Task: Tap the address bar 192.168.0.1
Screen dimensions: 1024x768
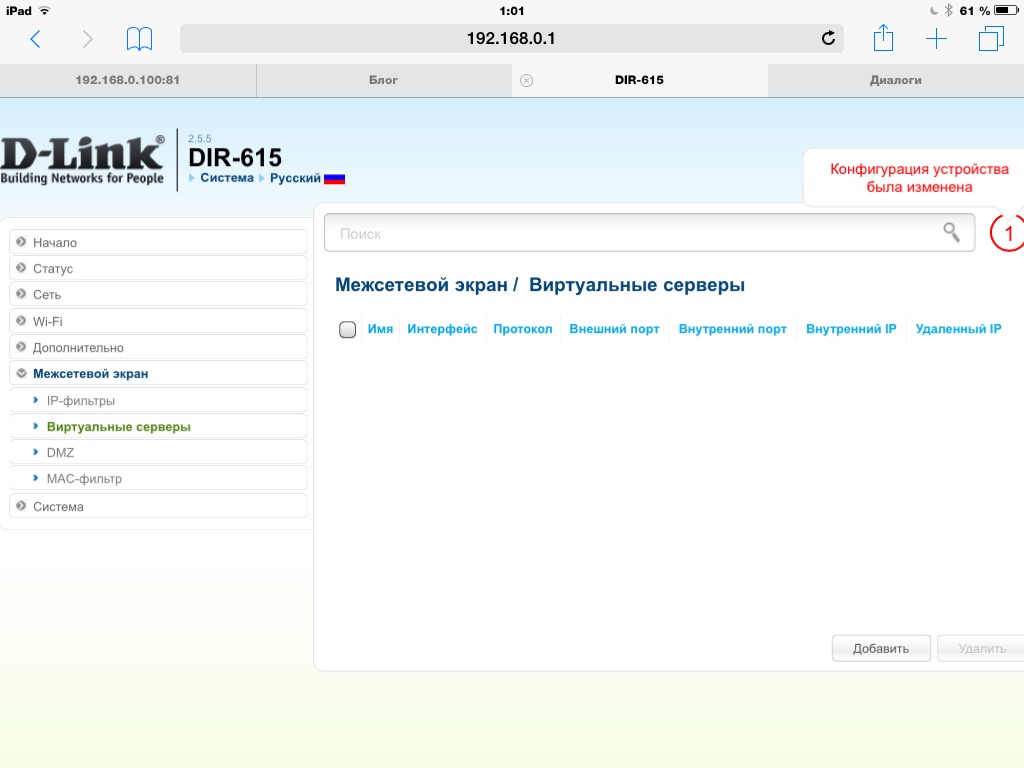Action: (x=511, y=39)
